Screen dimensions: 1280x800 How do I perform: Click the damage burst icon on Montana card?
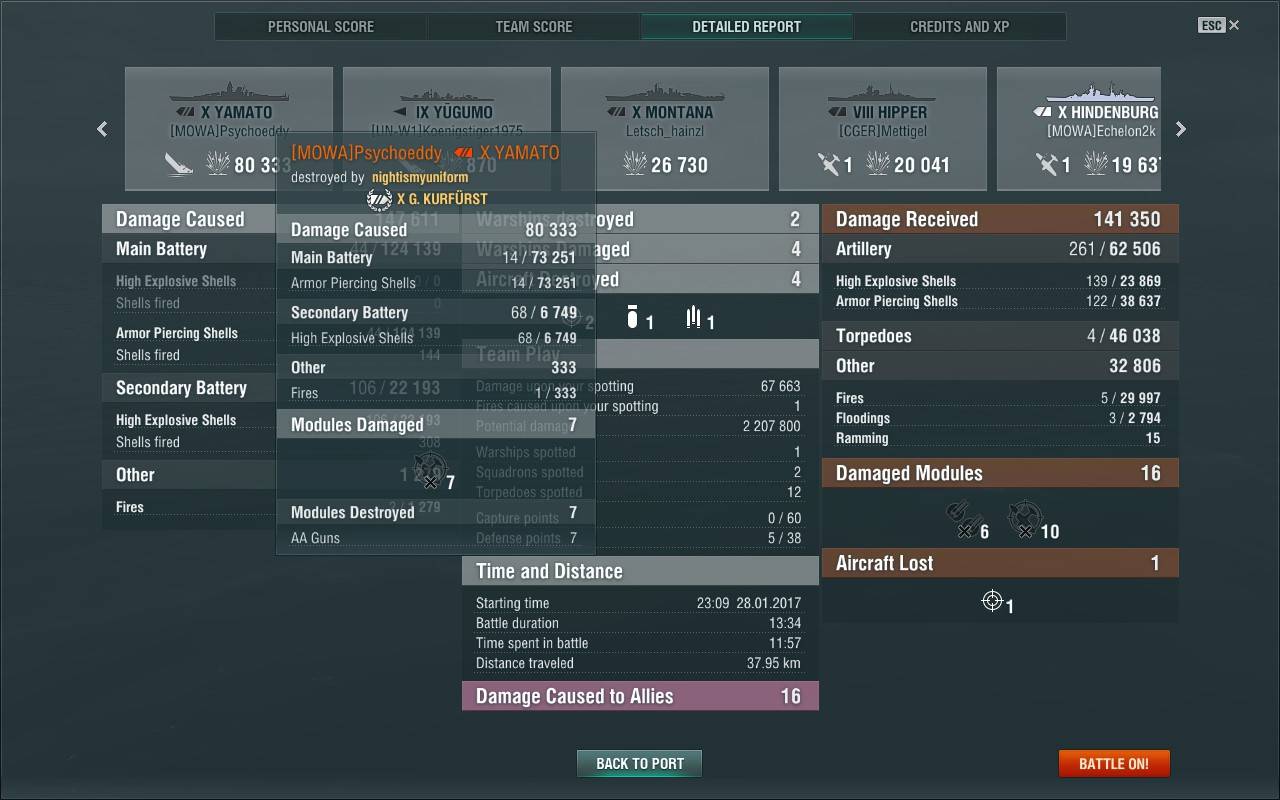635,163
